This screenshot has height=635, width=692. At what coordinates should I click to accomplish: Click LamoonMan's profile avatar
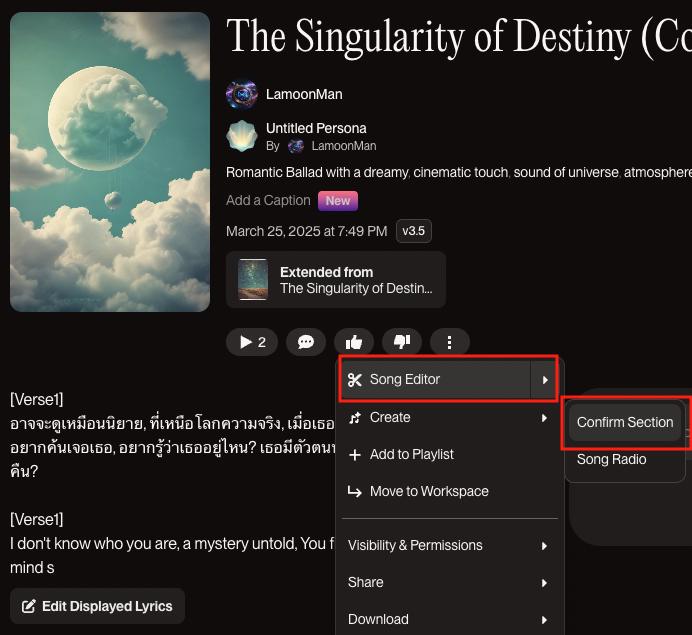(x=242, y=94)
